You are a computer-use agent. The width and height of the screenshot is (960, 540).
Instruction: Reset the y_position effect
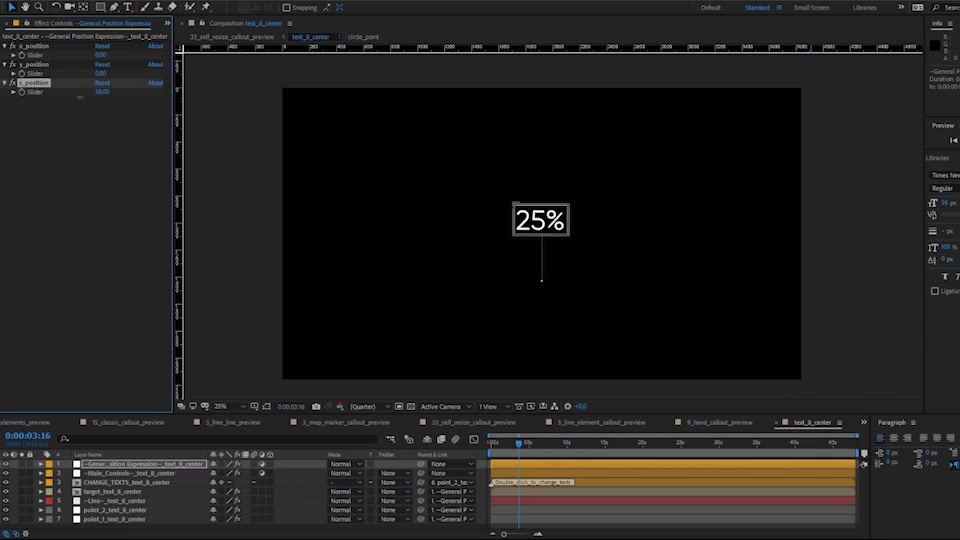[x=102, y=64]
